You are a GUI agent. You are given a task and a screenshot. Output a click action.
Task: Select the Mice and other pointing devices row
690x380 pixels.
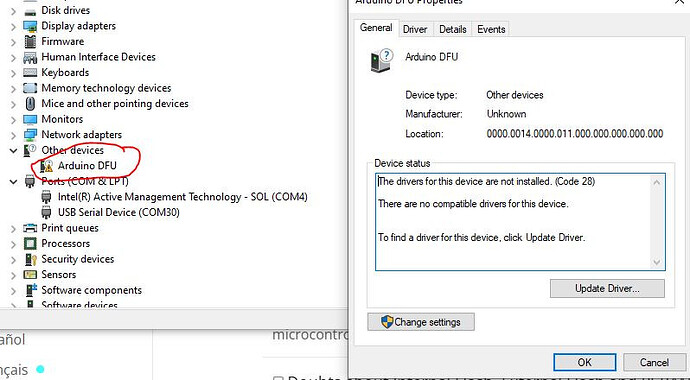(x=115, y=104)
